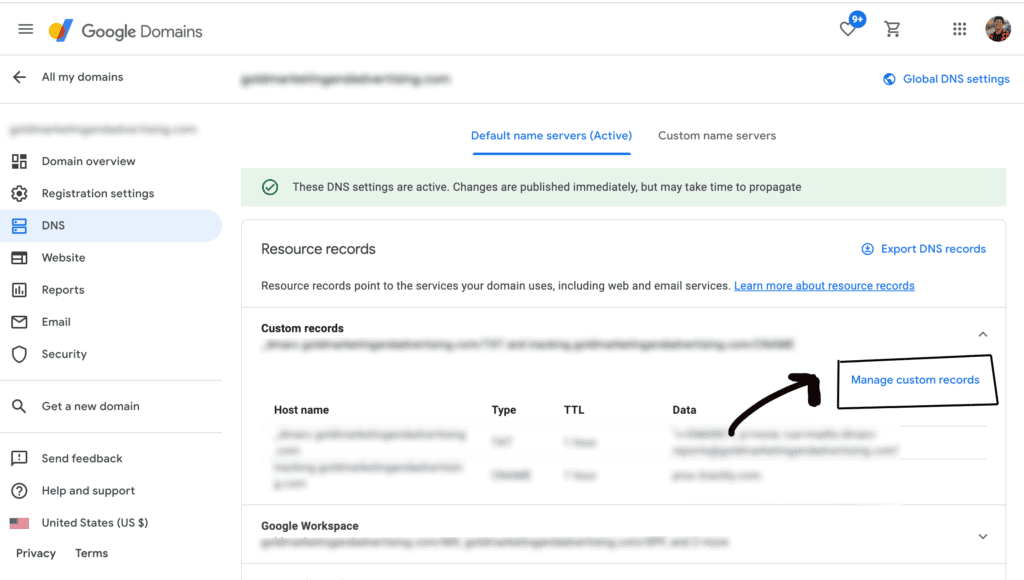
Task: Open the Email section
Action: coord(56,321)
